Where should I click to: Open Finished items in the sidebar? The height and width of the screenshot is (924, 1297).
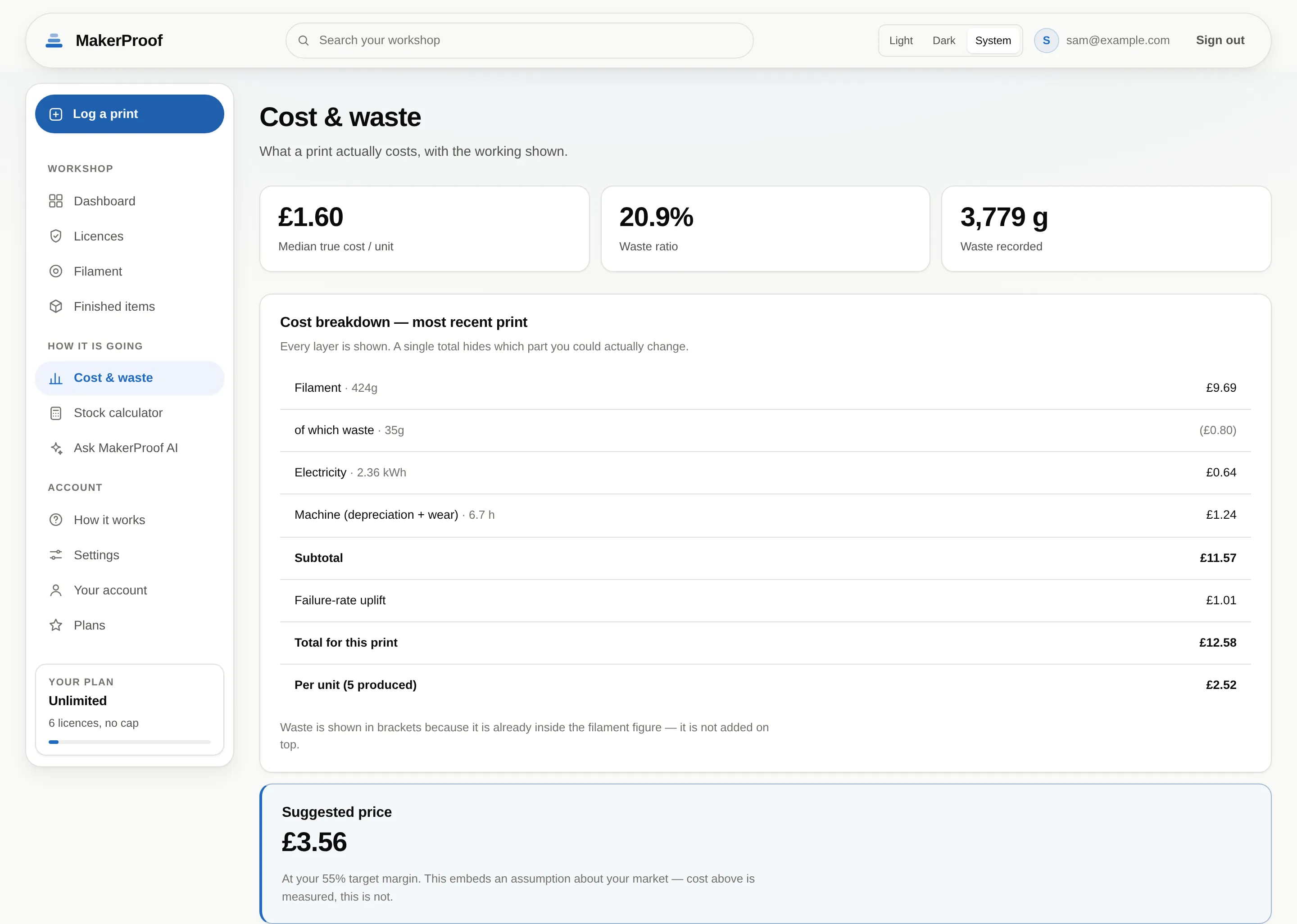(x=130, y=306)
